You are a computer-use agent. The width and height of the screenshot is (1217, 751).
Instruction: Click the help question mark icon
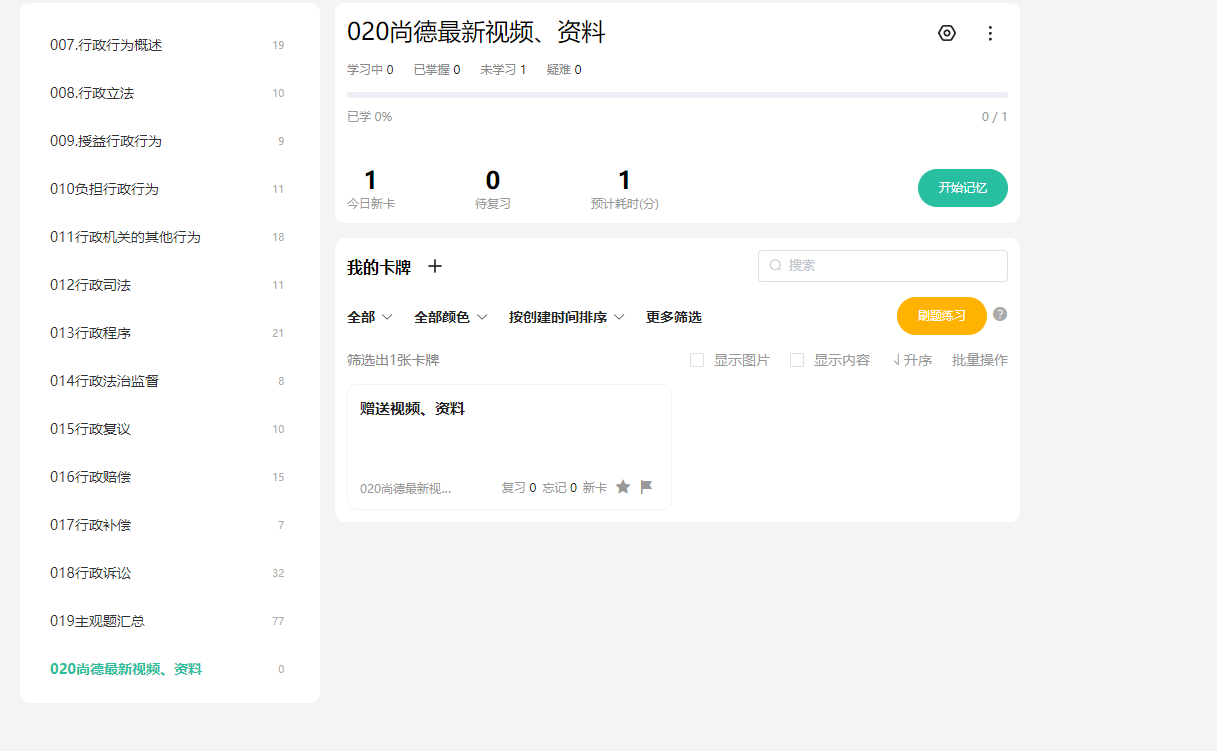tap(1000, 314)
